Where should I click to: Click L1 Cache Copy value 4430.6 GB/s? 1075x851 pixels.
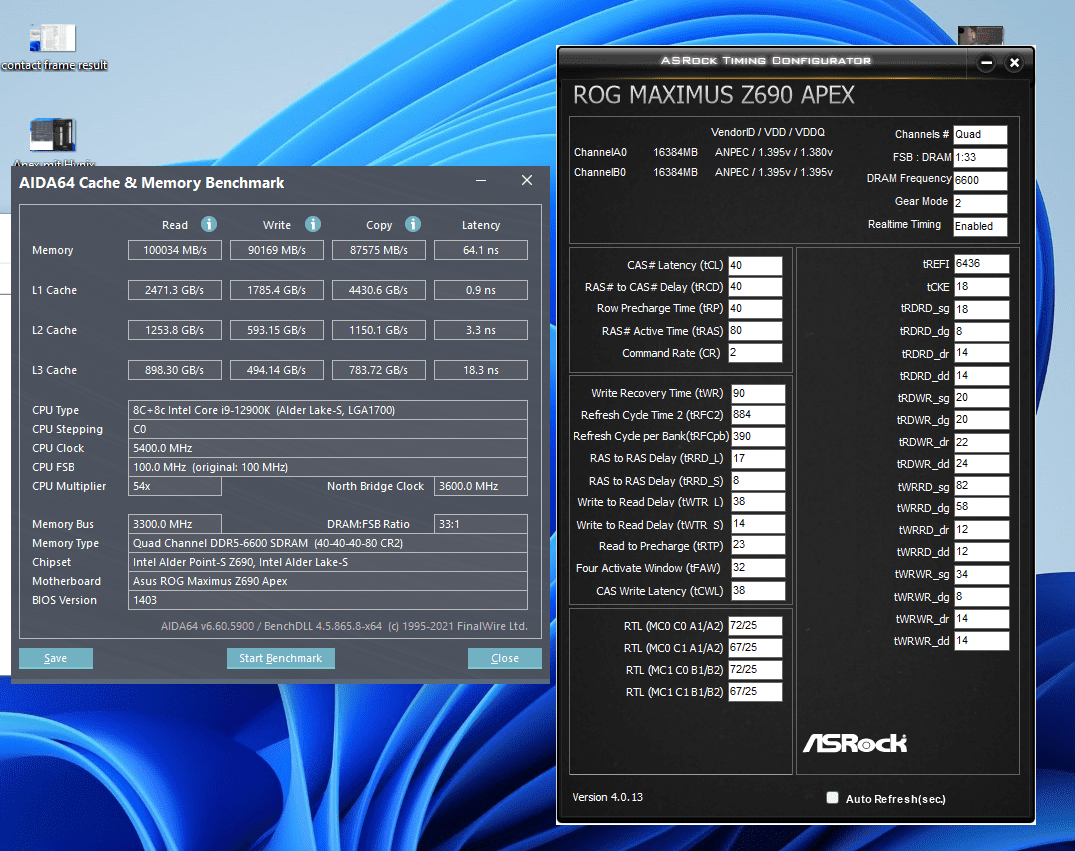378,290
